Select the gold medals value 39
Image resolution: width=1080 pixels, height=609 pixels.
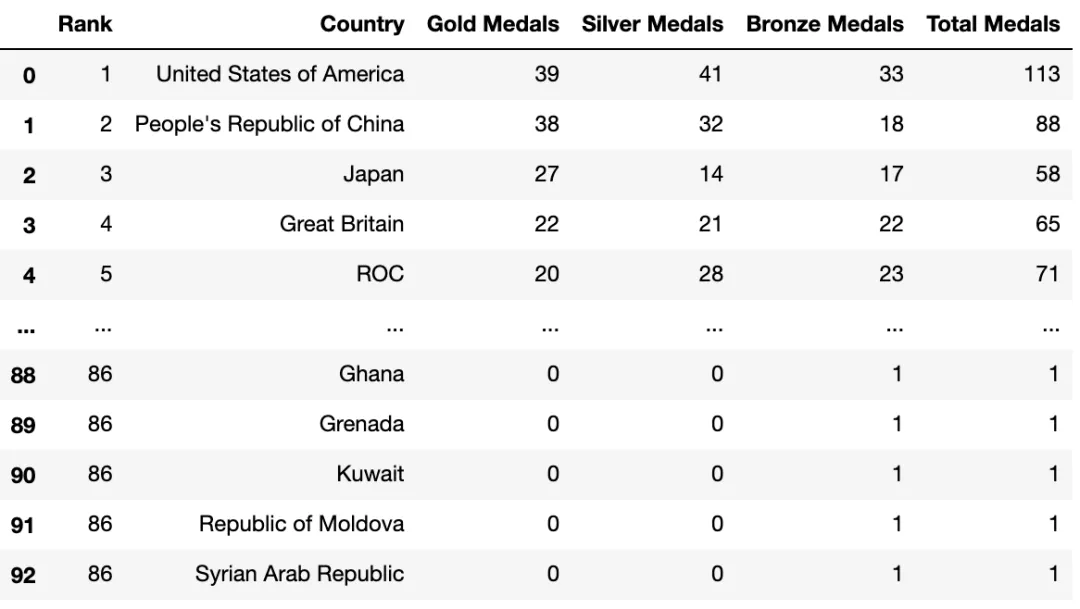547,74
